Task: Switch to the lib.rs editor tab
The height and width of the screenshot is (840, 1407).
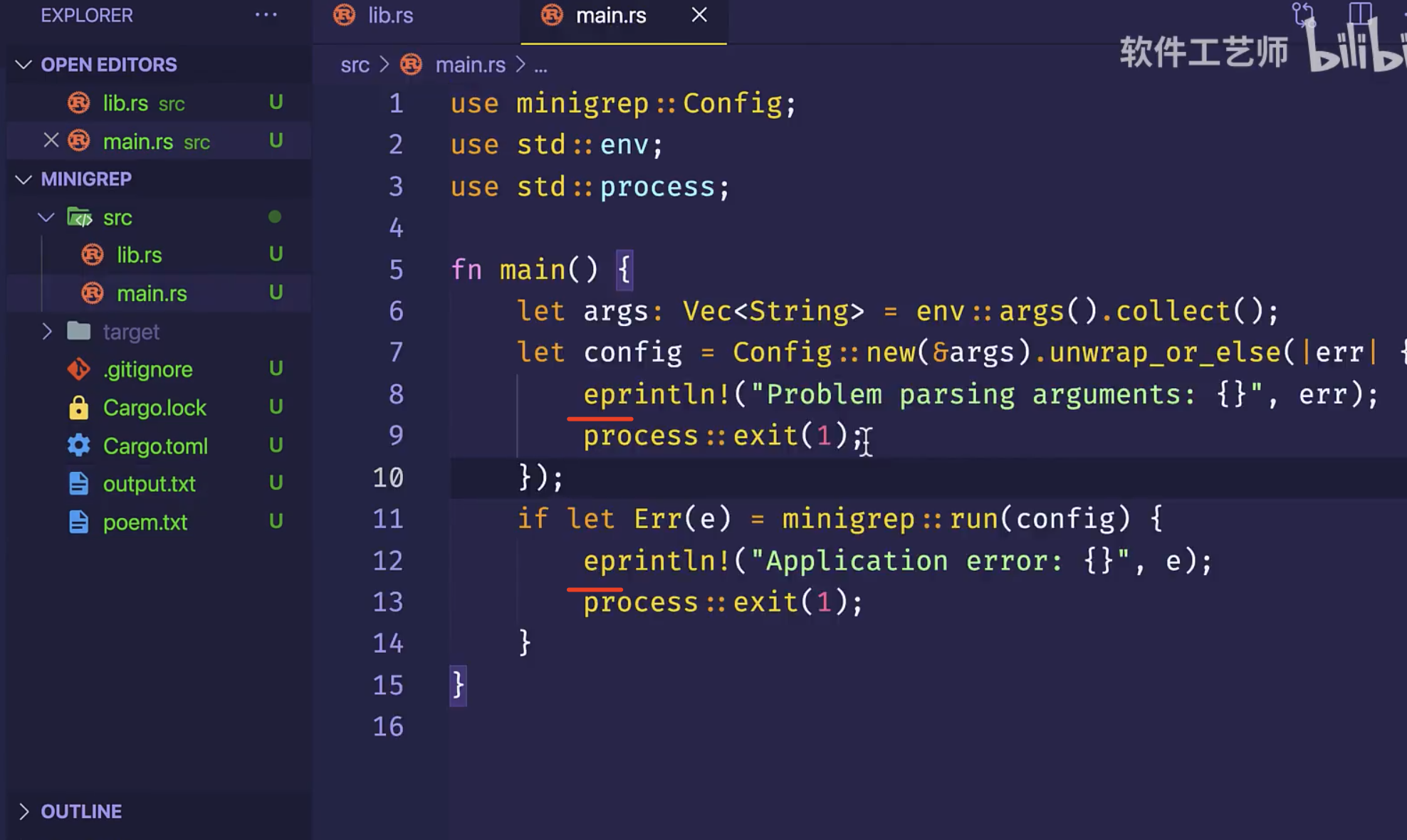Action: 390,16
